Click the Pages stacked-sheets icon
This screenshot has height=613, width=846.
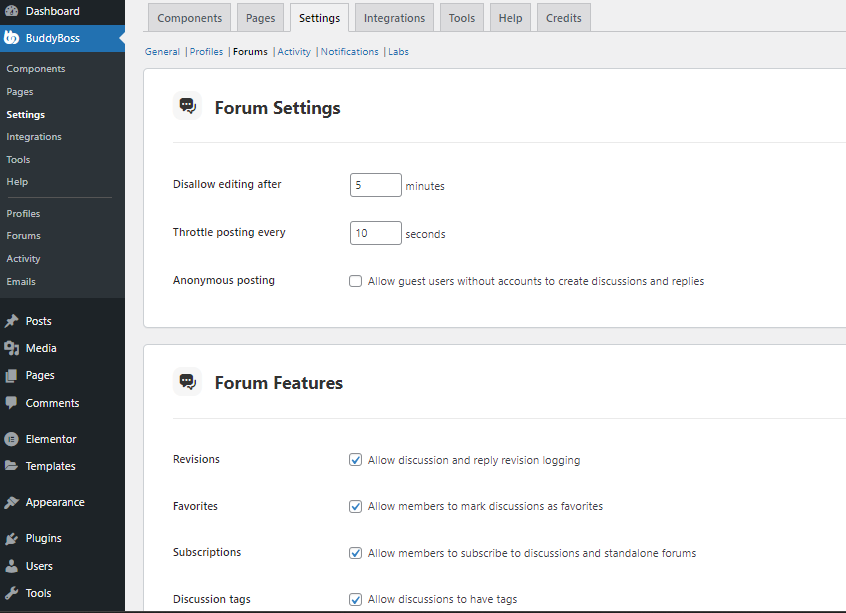[11, 376]
